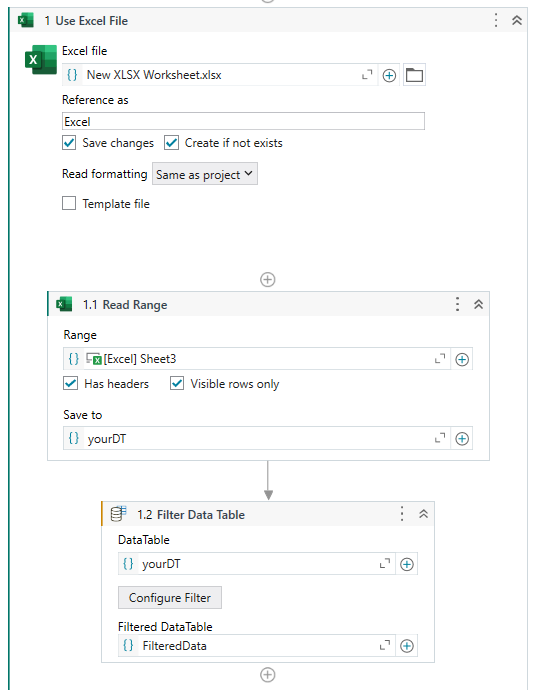Add activity using plus below Filter Data Table
The image size is (536, 690).
(x=268, y=675)
